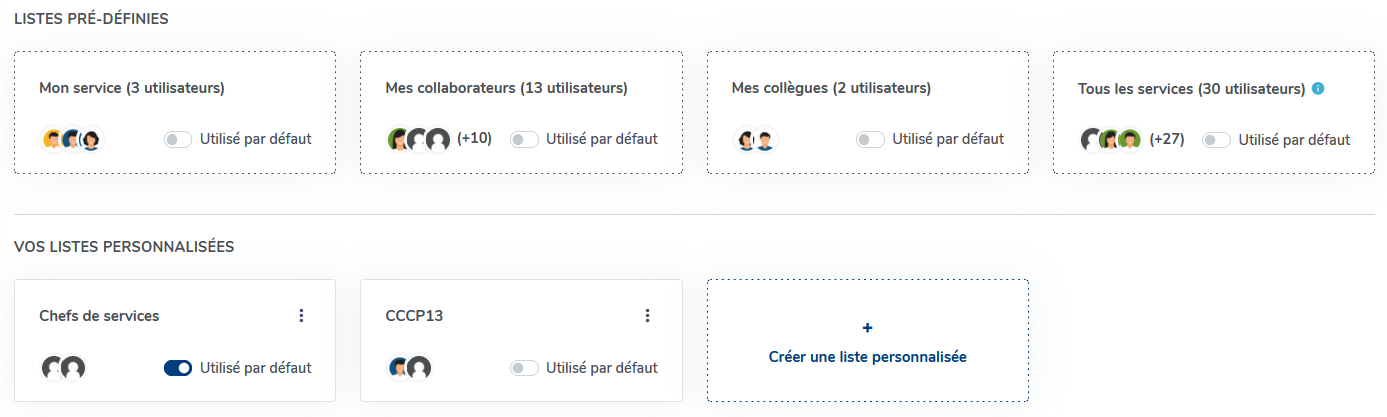Click the Mes collaborateurs avatar group
Screen dimensions: 1387x417
pyautogui.click(x=418, y=140)
